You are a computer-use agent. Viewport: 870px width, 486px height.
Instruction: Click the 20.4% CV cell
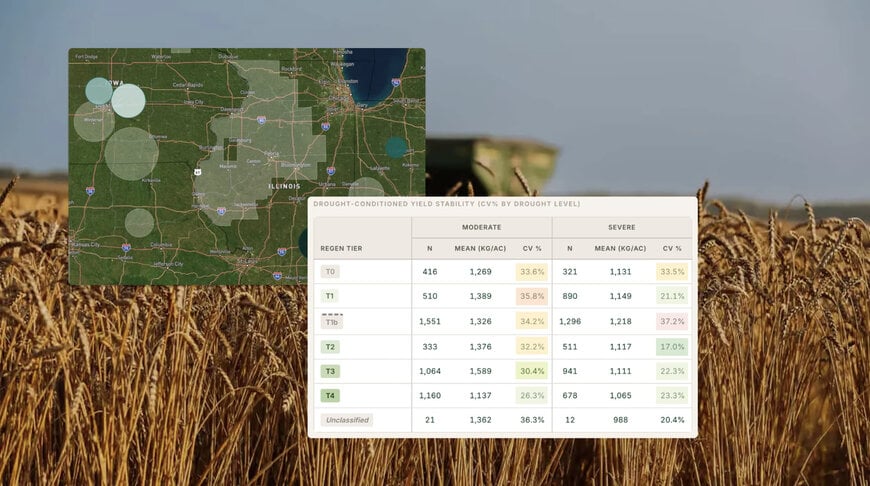[x=672, y=420]
